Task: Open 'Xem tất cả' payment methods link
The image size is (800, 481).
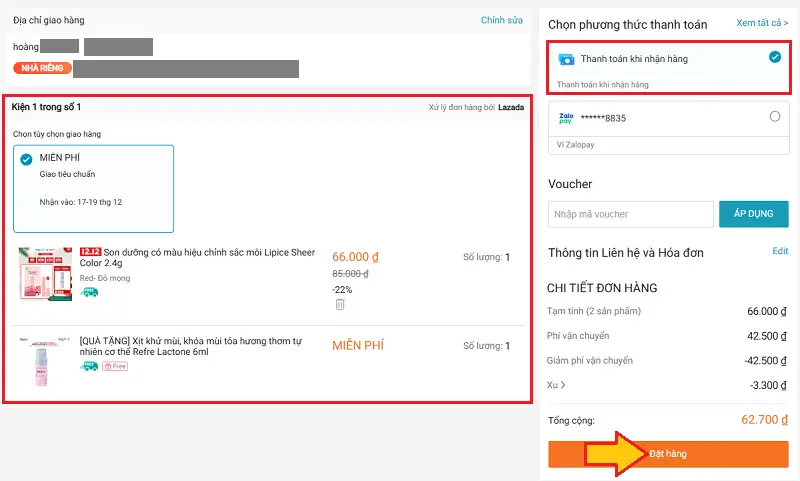Action: point(762,23)
